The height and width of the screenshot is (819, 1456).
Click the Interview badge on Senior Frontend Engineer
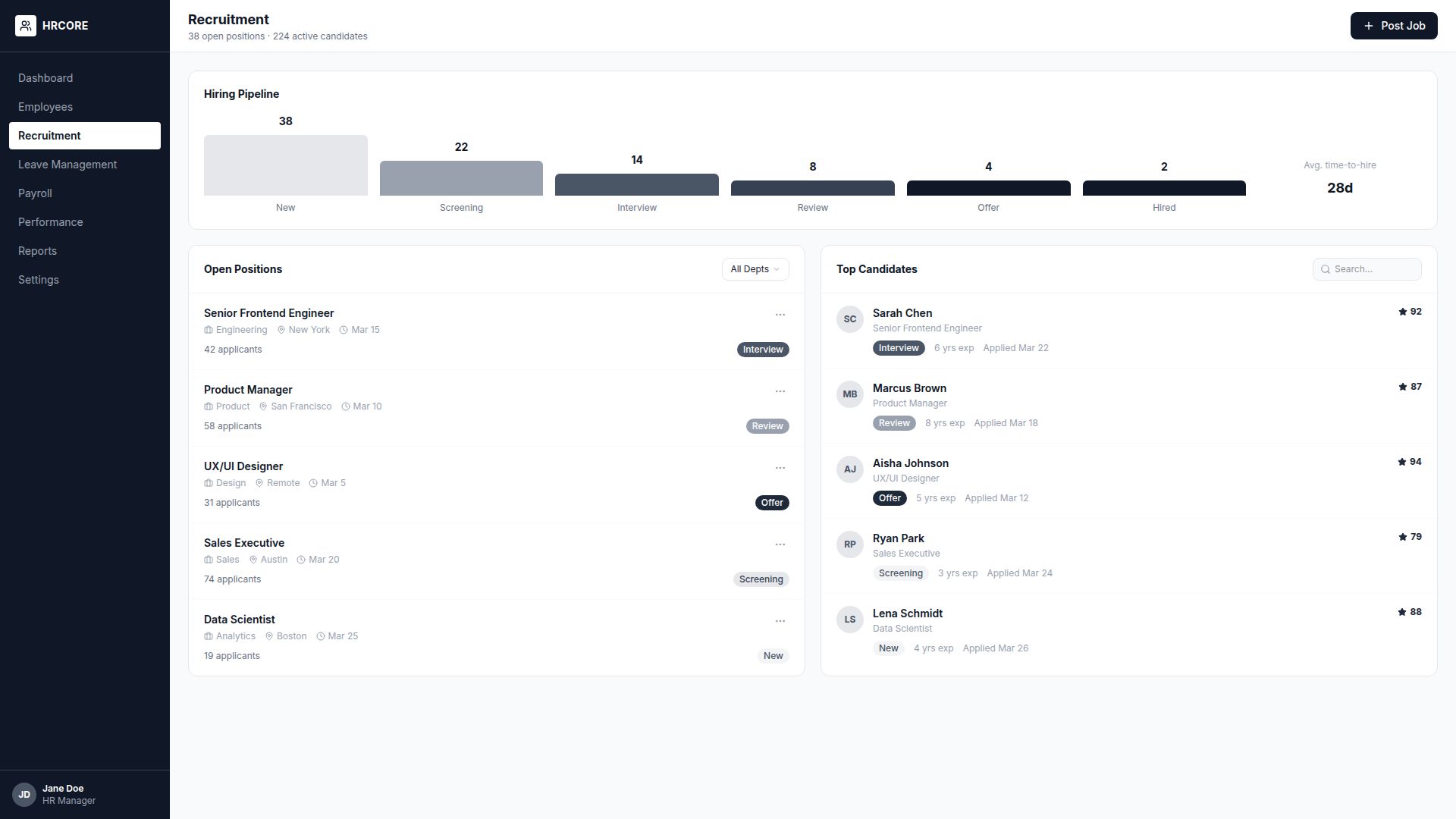click(763, 350)
